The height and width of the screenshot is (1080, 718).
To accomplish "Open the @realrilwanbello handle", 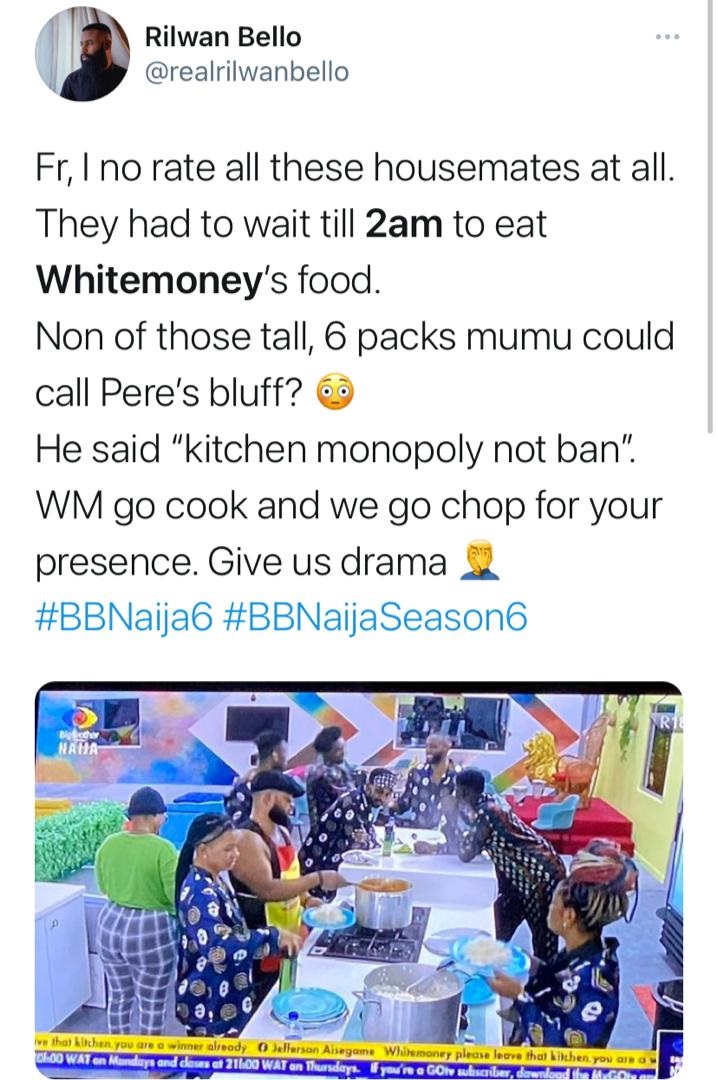I will point(247,72).
